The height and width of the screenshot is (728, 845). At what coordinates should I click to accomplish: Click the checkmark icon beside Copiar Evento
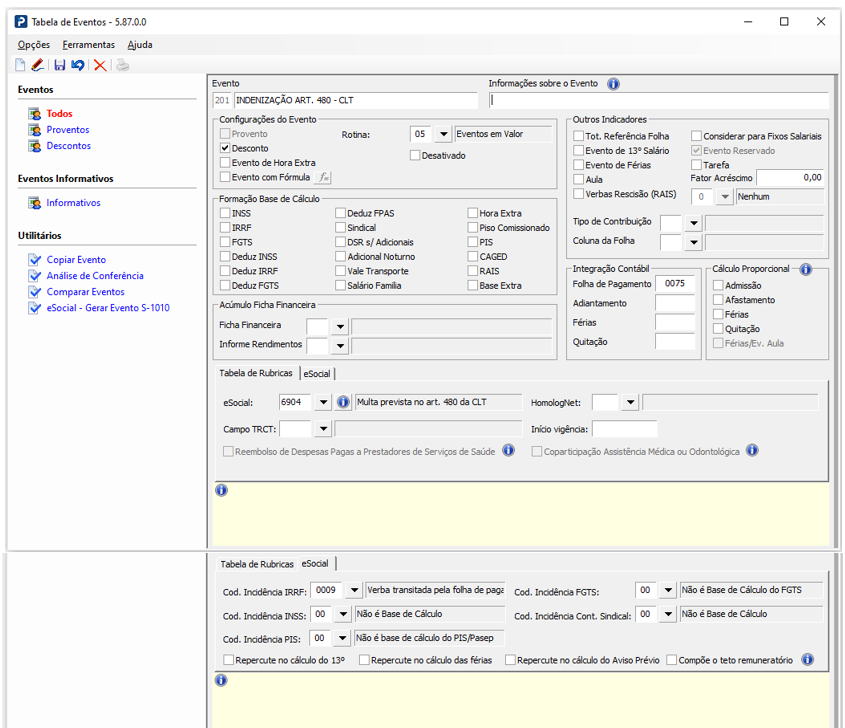[35, 260]
